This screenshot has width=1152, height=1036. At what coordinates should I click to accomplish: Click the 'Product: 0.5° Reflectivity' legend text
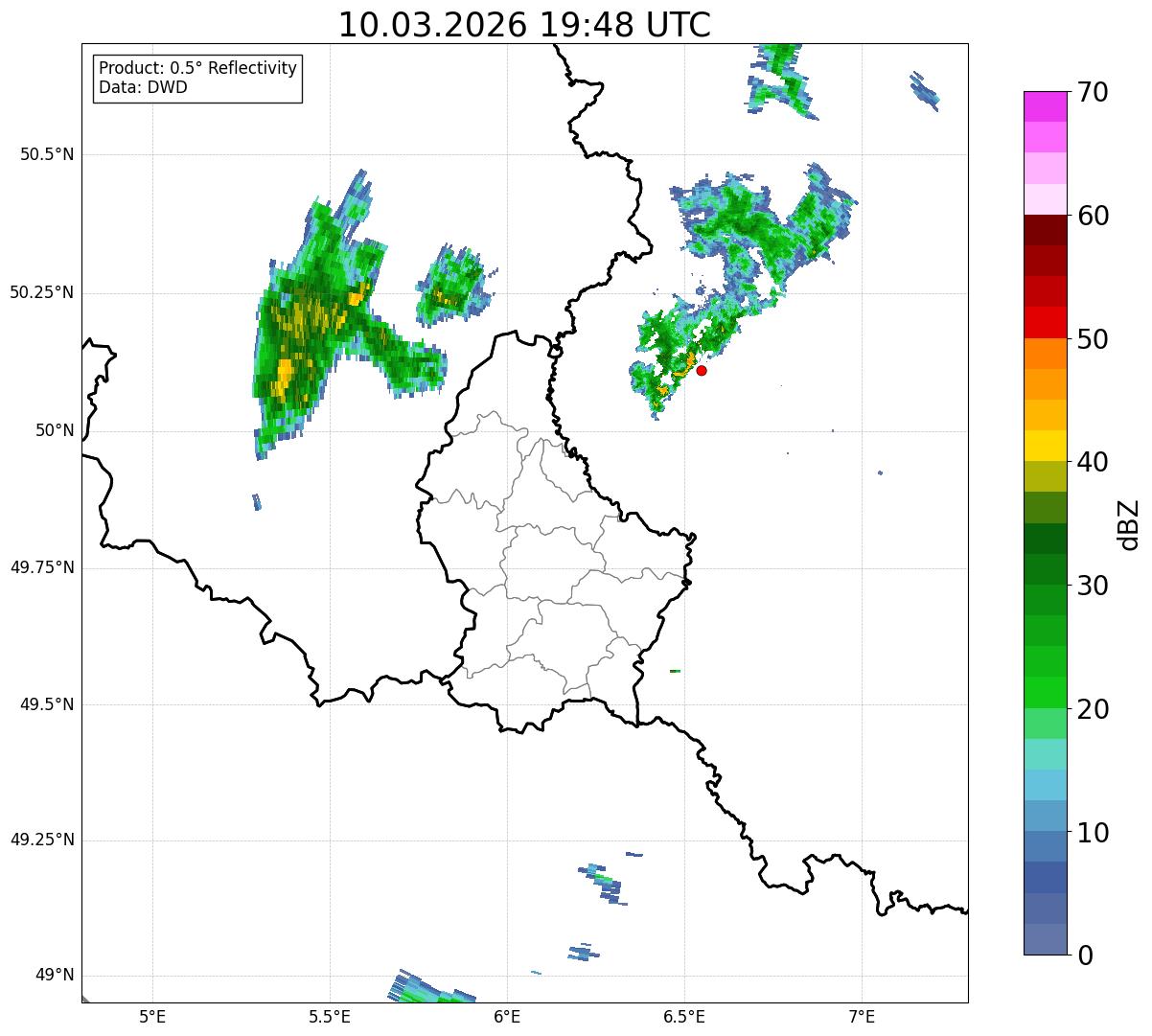pos(198,69)
